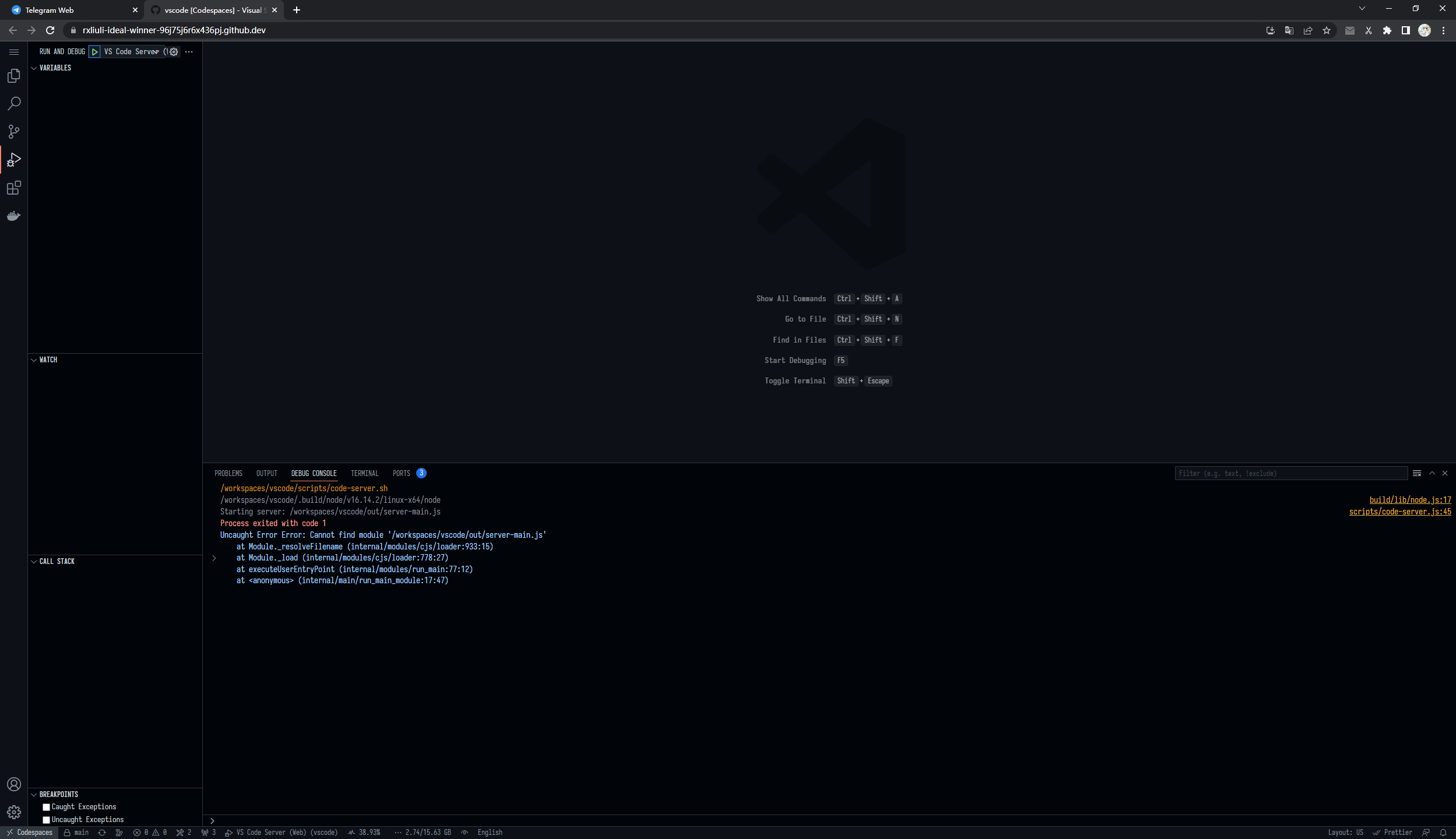Click the Run and Debug activity bar icon
1456x839 pixels.
(13, 159)
